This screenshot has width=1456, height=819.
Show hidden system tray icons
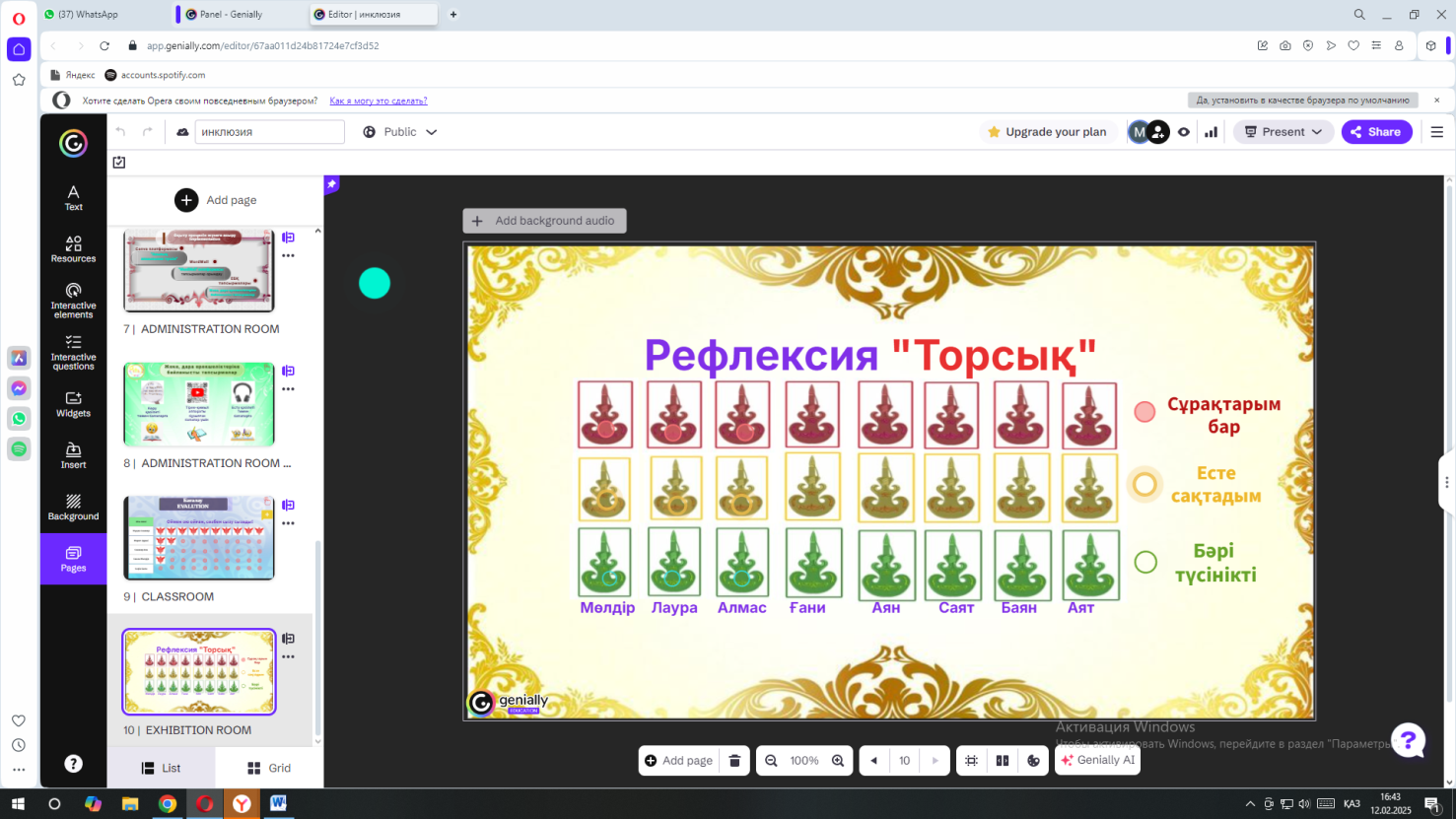[x=1250, y=804]
